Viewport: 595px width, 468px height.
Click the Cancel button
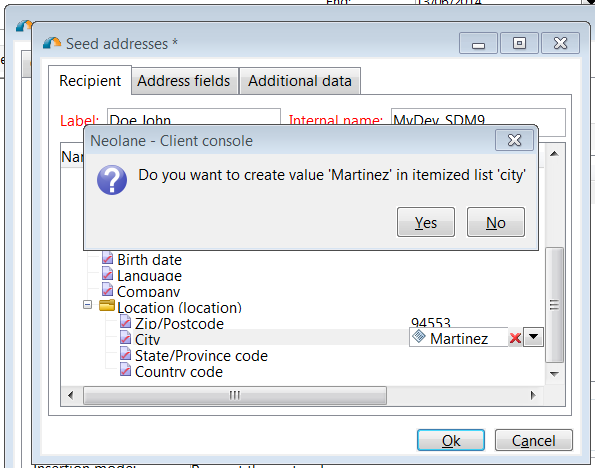(x=534, y=440)
